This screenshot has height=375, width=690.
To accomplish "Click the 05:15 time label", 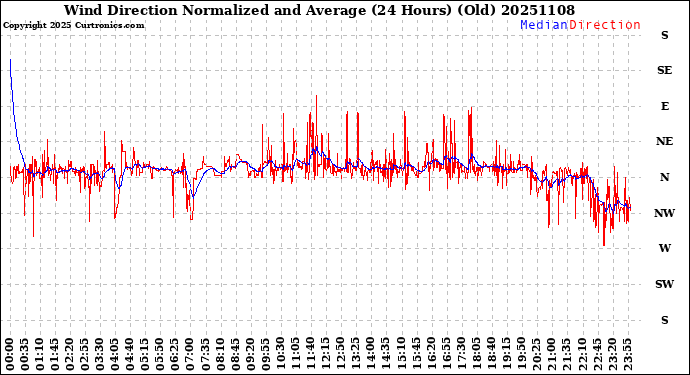I will tap(146, 354).
